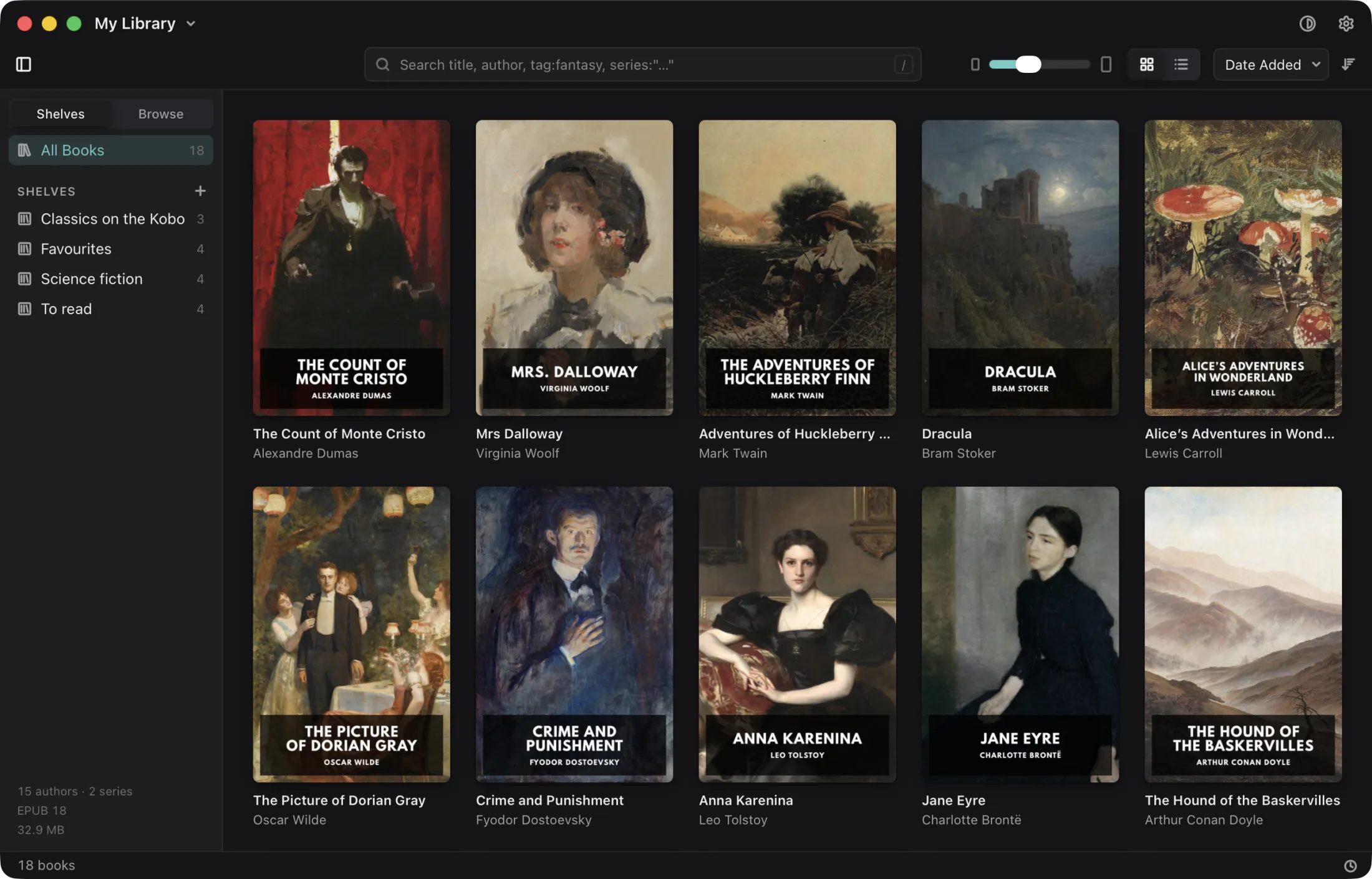This screenshot has width=1372, height=879.
Task: Click the '18 books' status text
Action: [46, 865]
